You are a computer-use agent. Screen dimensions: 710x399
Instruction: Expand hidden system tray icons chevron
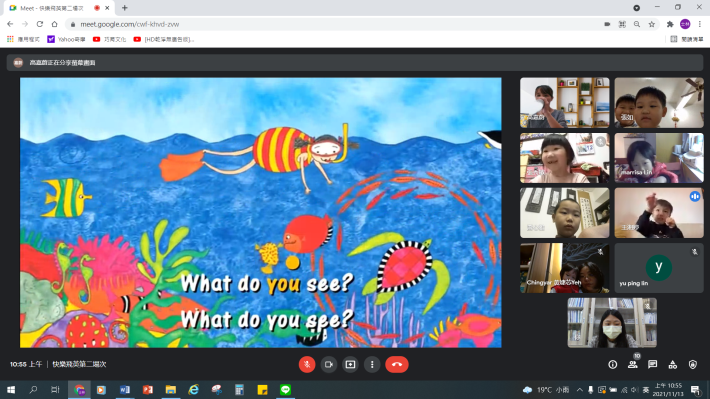(580, 390)
